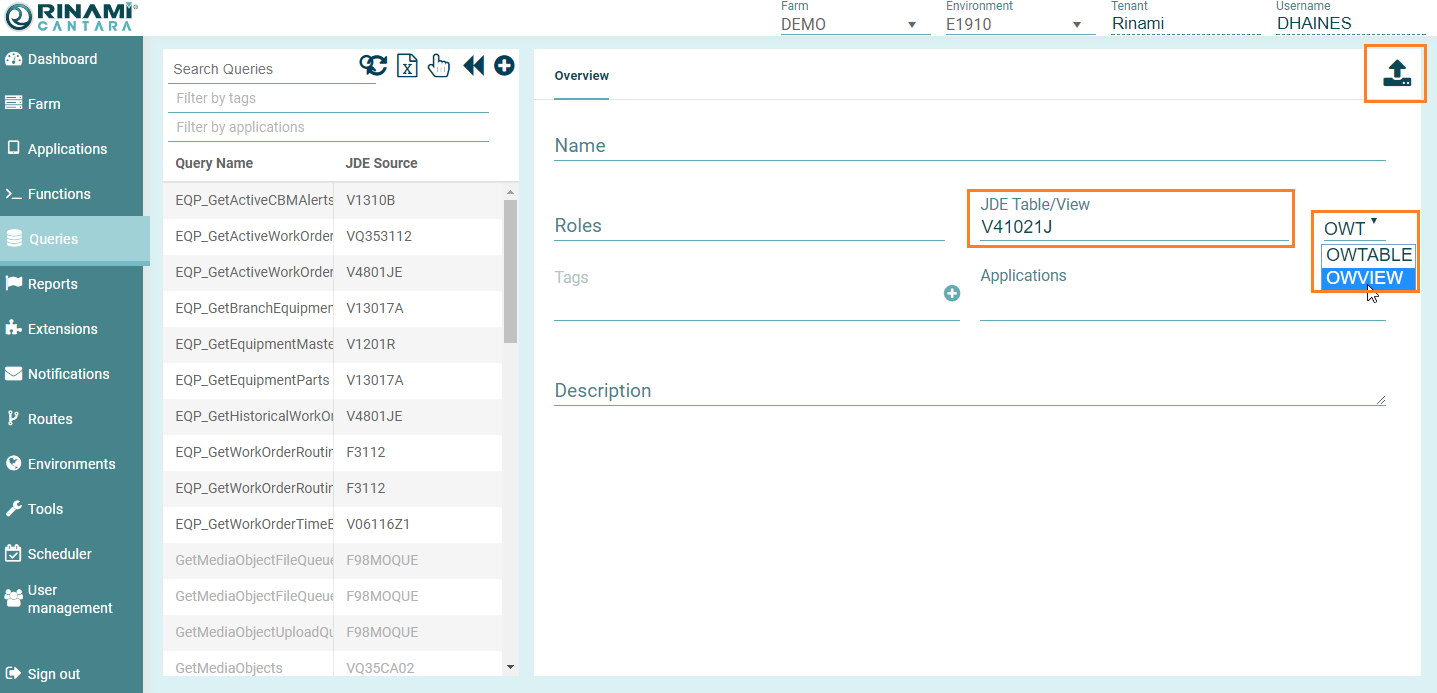Screen dimensions: 1437x693
Task: Add a tag using the plus icon
Action: tap(951, 293)
